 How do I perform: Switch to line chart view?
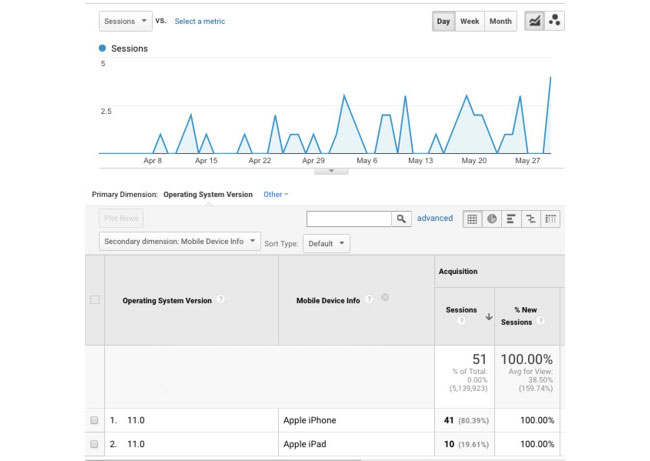pyautogui.click(x=535, y=21)
